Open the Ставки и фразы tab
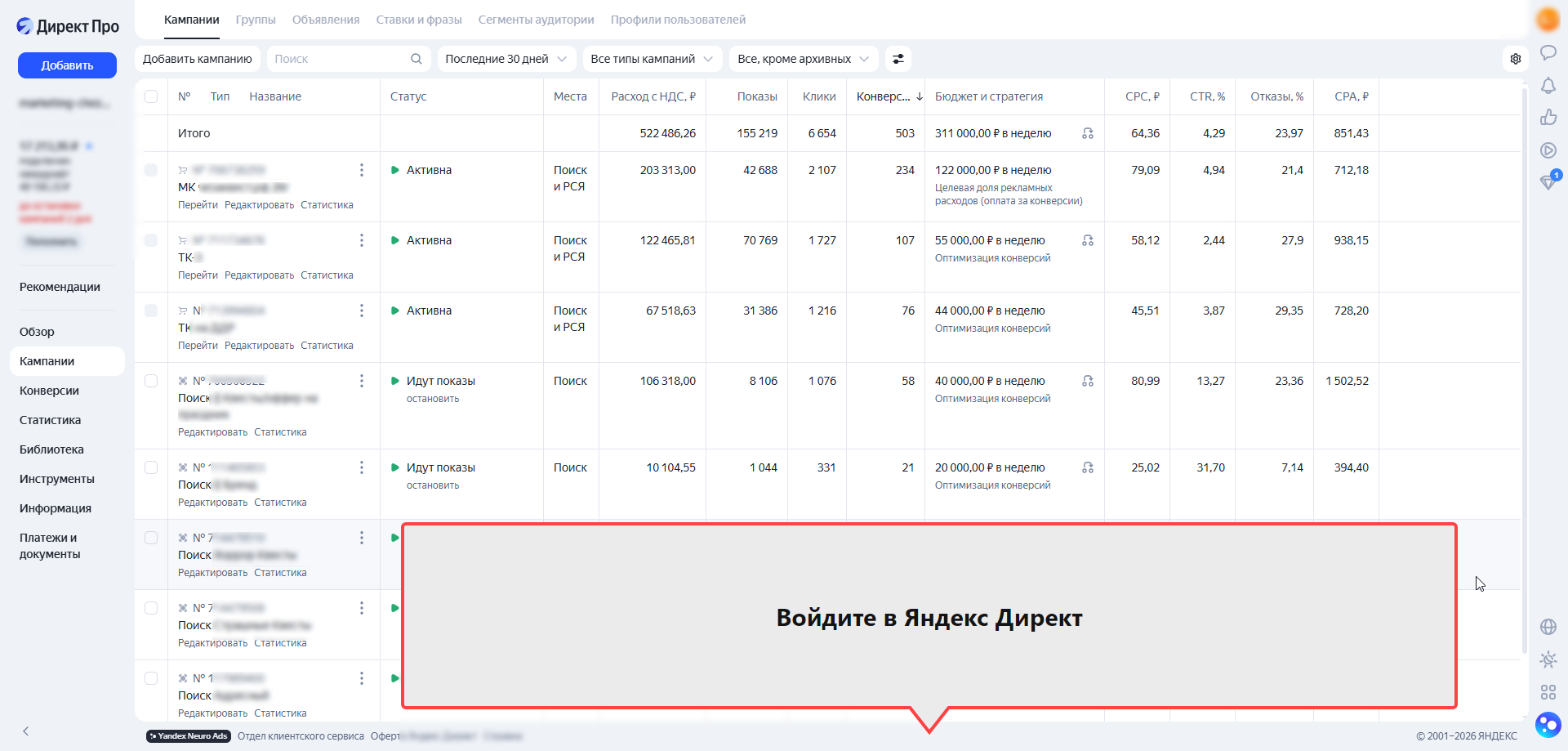 point(419,20)
